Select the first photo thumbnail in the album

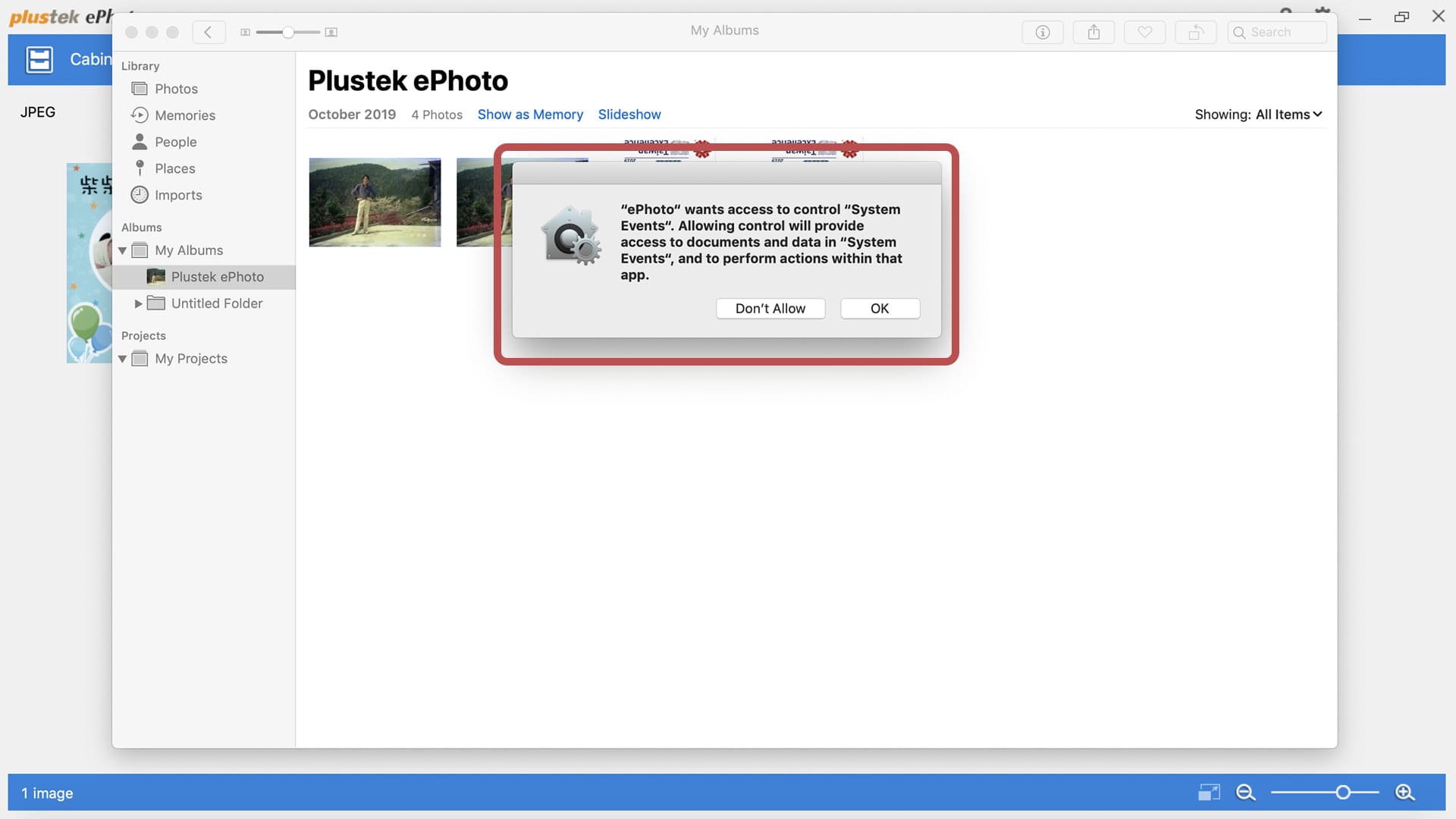pyautogui.click(x=375, y=202)
